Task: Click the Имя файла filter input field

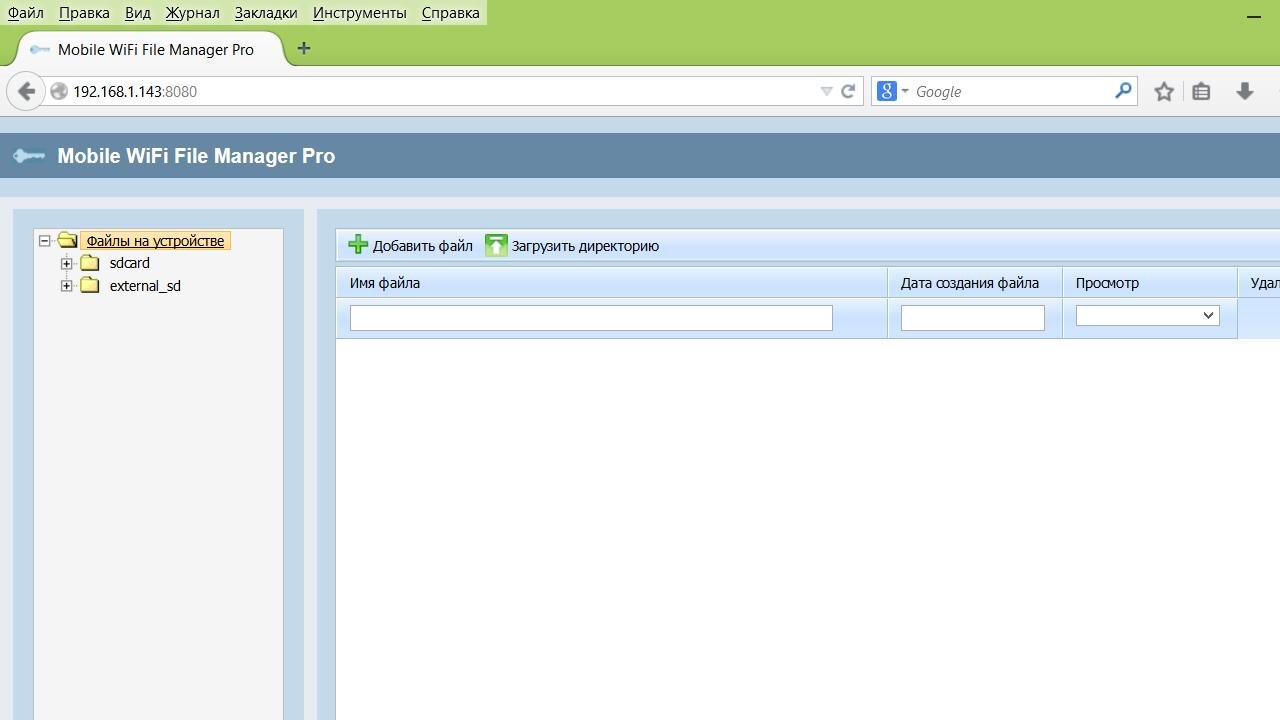Action: 591,318
